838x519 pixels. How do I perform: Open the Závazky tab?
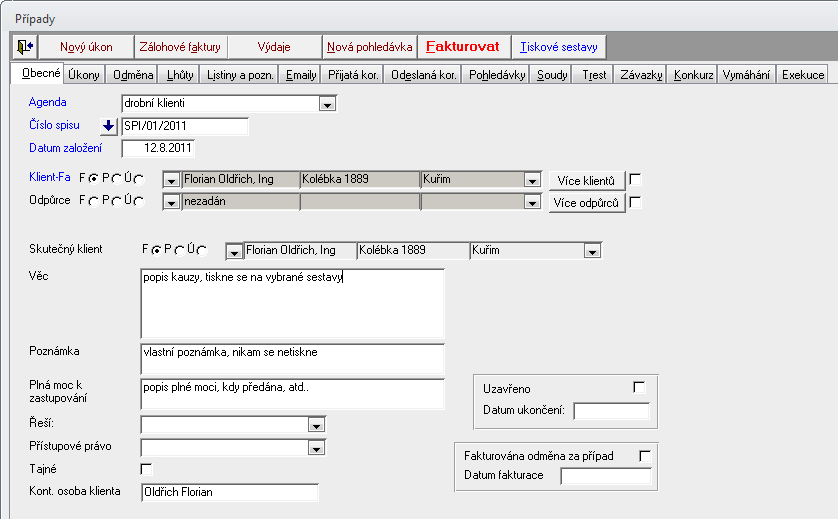(641, 75)
